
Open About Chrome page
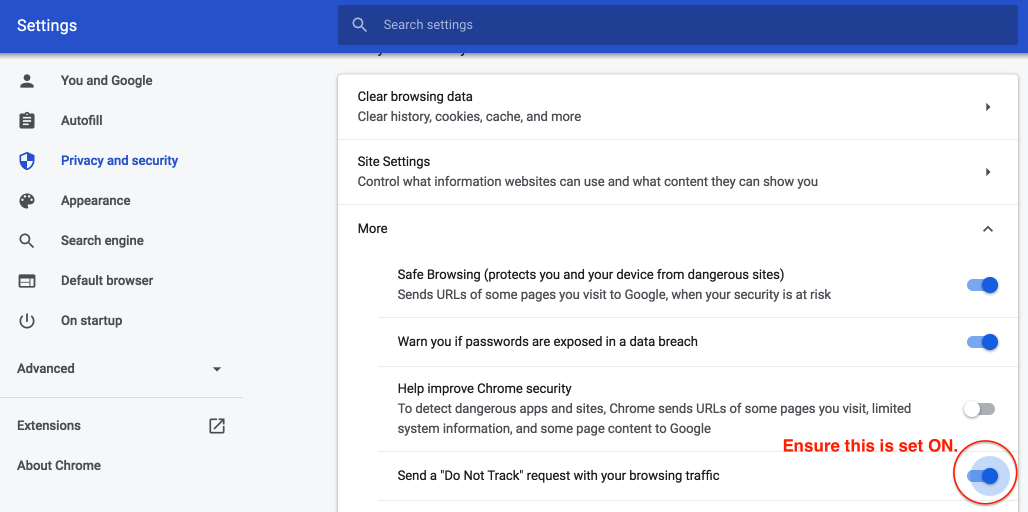point(59,465)
